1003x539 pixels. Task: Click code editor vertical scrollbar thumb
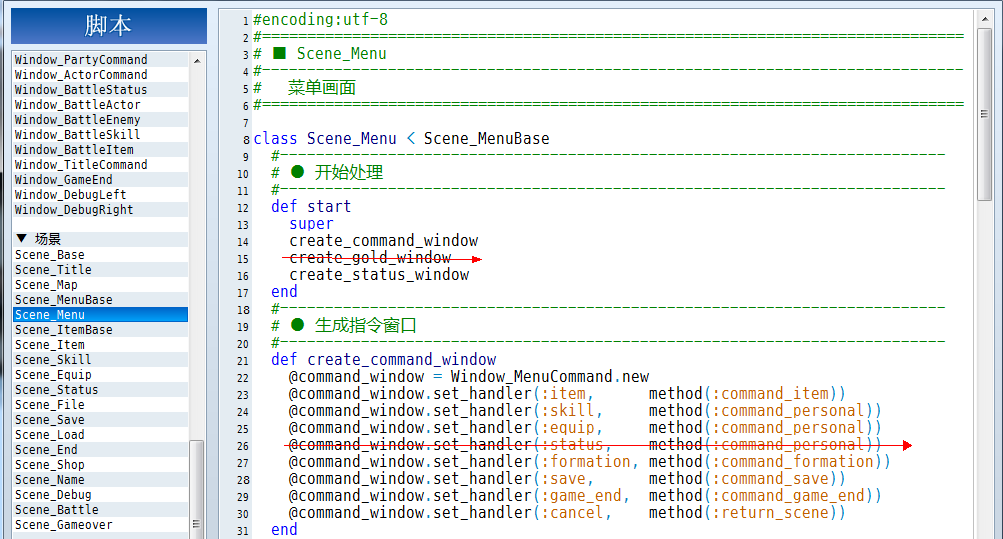984,115
